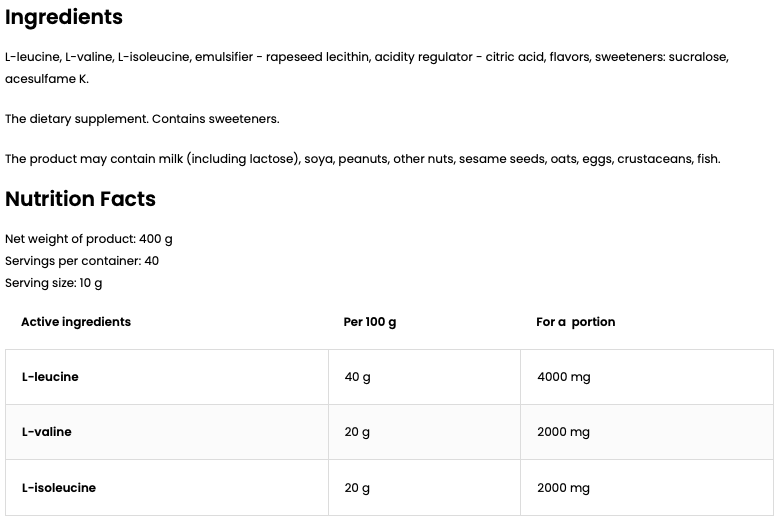Click the '20 g' cell in L-valine row
779x523 pixels.
[x=357, y=432]
